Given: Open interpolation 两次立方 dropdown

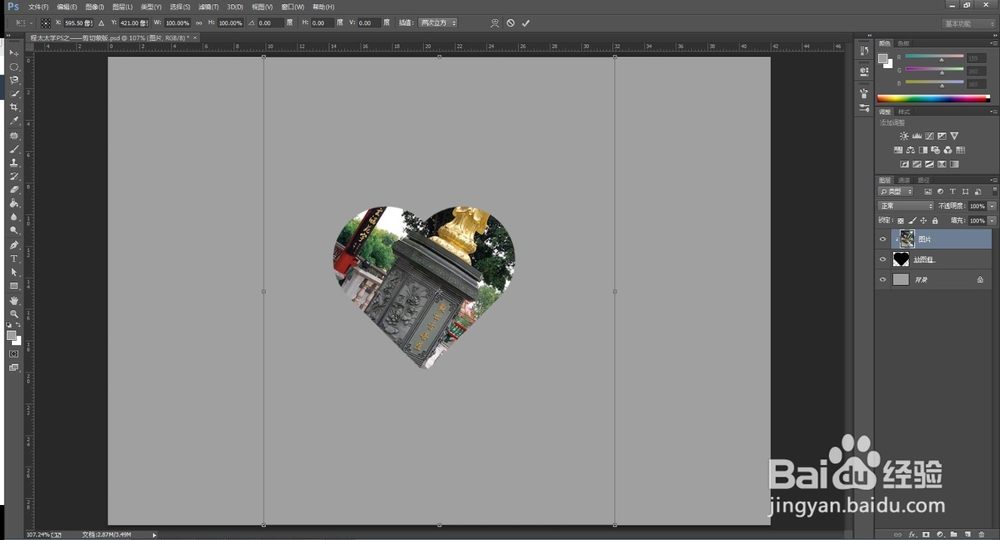Looking at the screenshot, I should (438, 23).
